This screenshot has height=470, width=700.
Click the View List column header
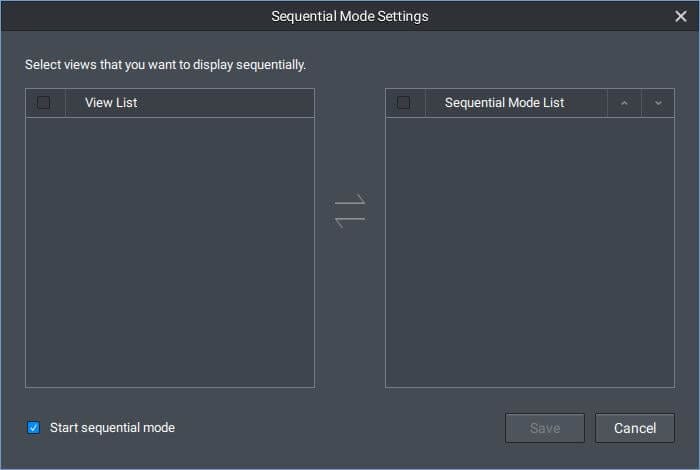[111, 102]
